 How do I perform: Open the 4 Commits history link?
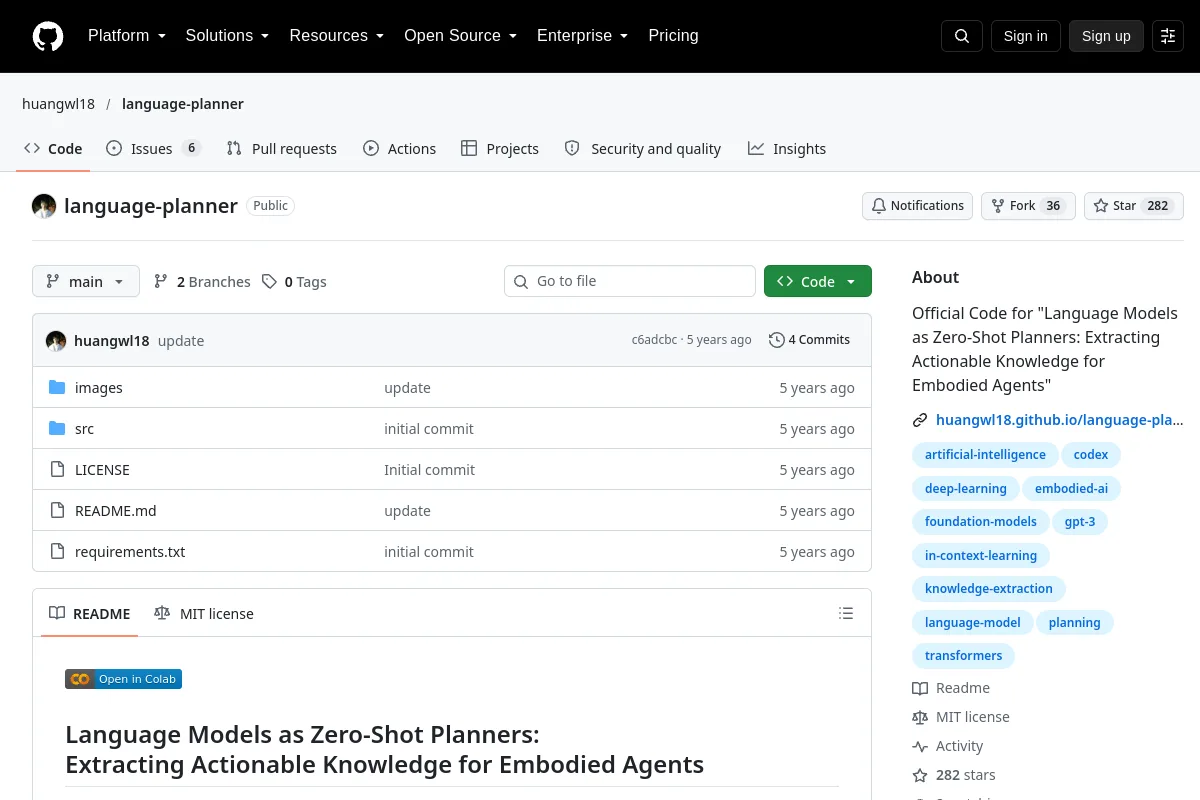point(809,340)
